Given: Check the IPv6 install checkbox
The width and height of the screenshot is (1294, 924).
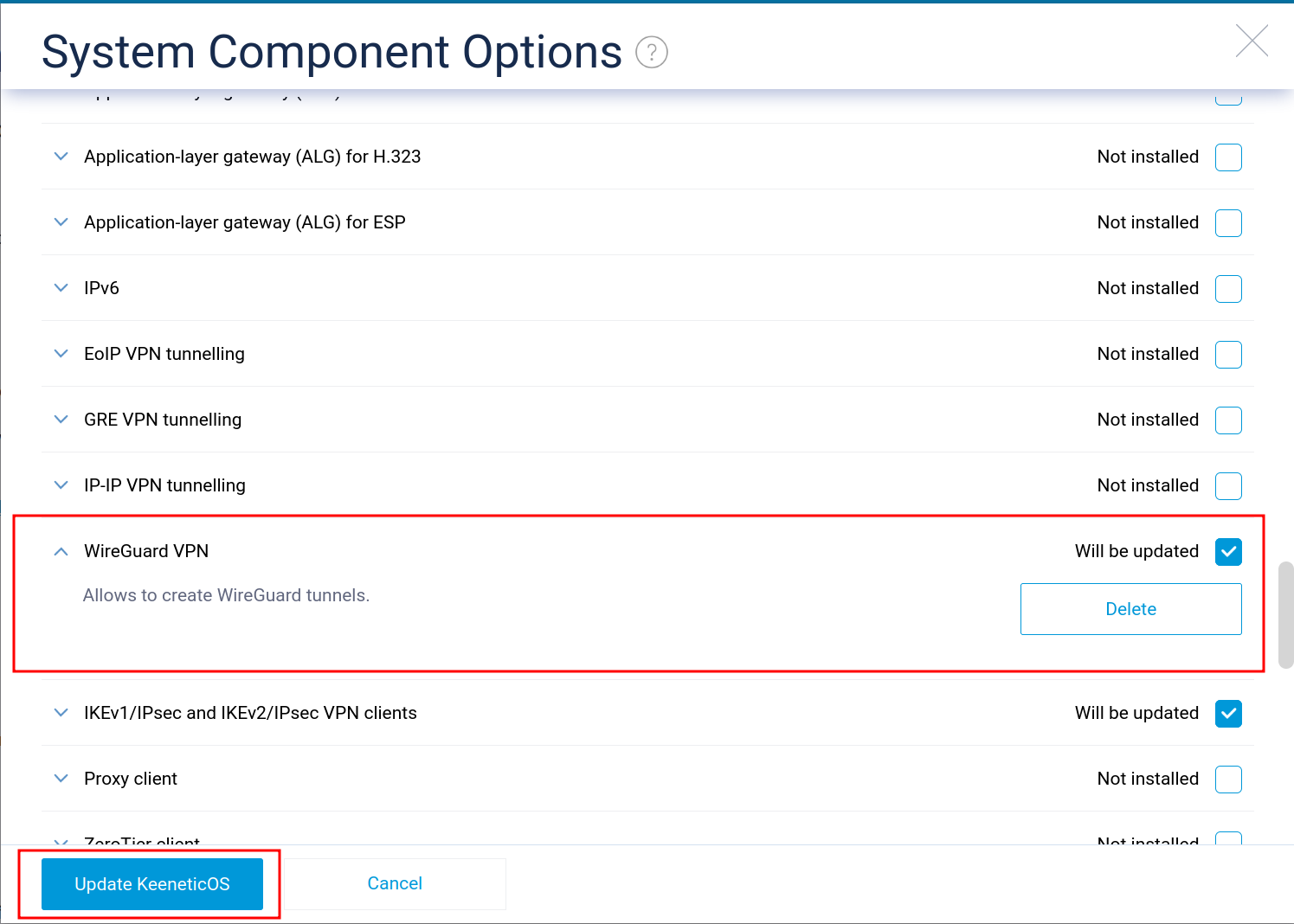Looking at the screenshot, I should click(1228, 289).
